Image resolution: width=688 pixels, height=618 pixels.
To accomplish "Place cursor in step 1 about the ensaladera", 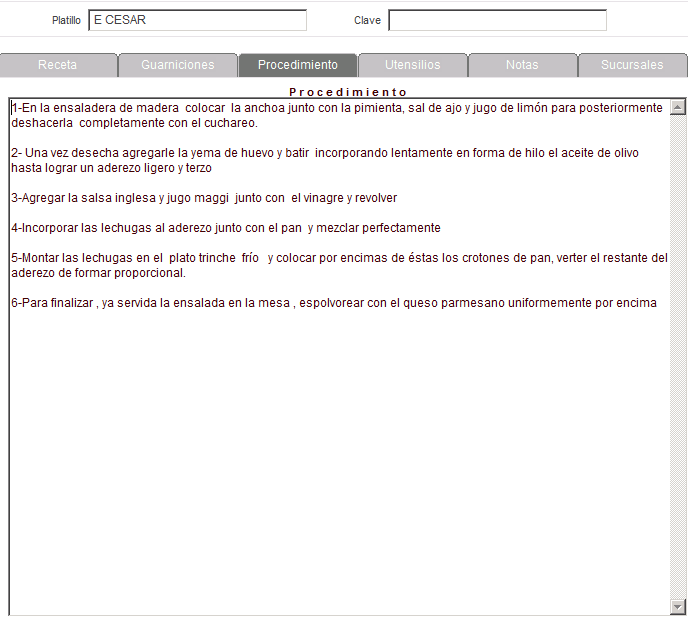I will [x=300, y=108].
